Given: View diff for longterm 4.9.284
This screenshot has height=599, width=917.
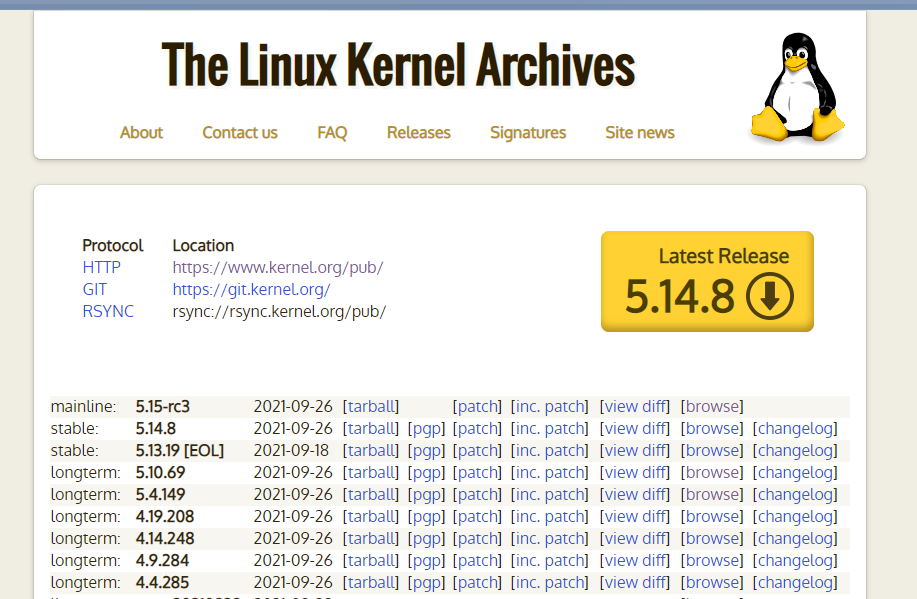Looking at the screenshot, I should pyautogui.click(x=635, y=560).
